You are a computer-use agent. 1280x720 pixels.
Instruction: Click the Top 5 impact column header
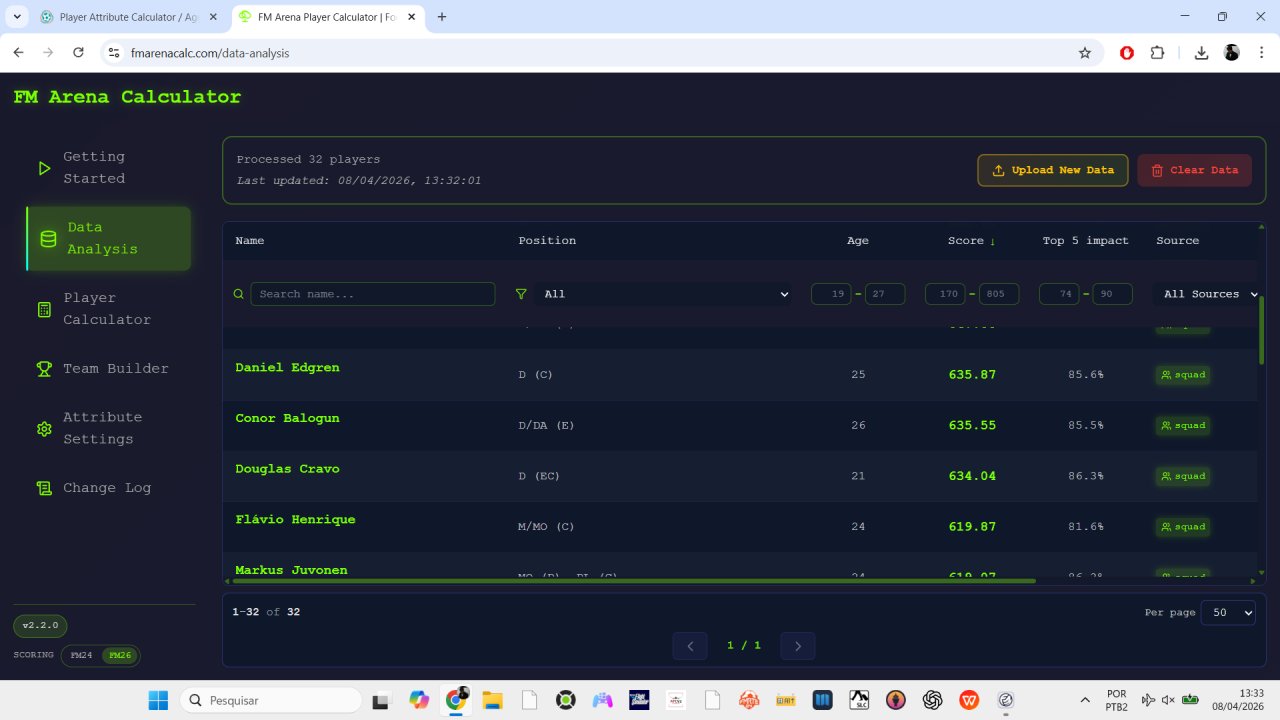click(x=1085, y=241)
